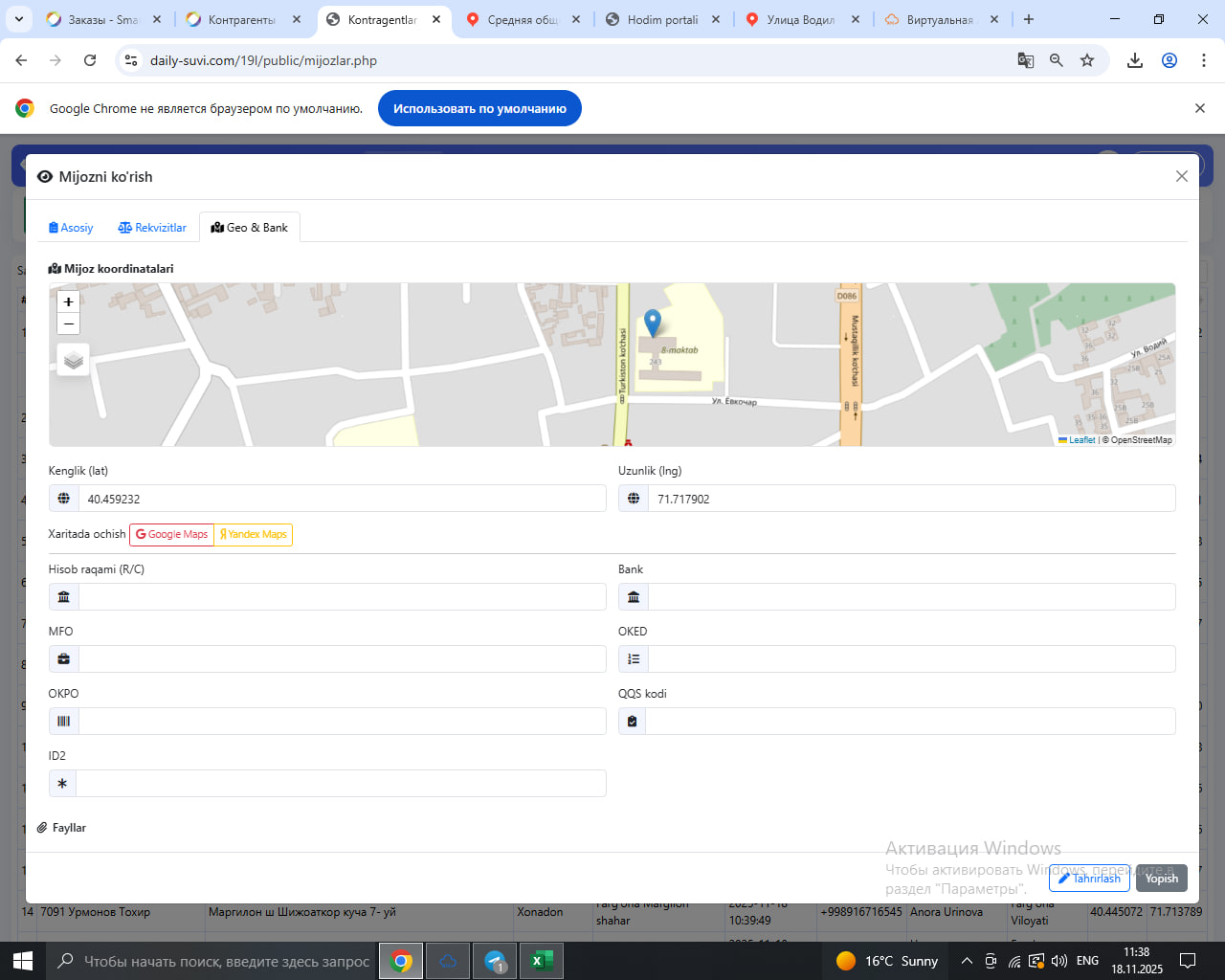Open Telegram from the taskbar
The image size is (1225, 980).
[495, 961]
